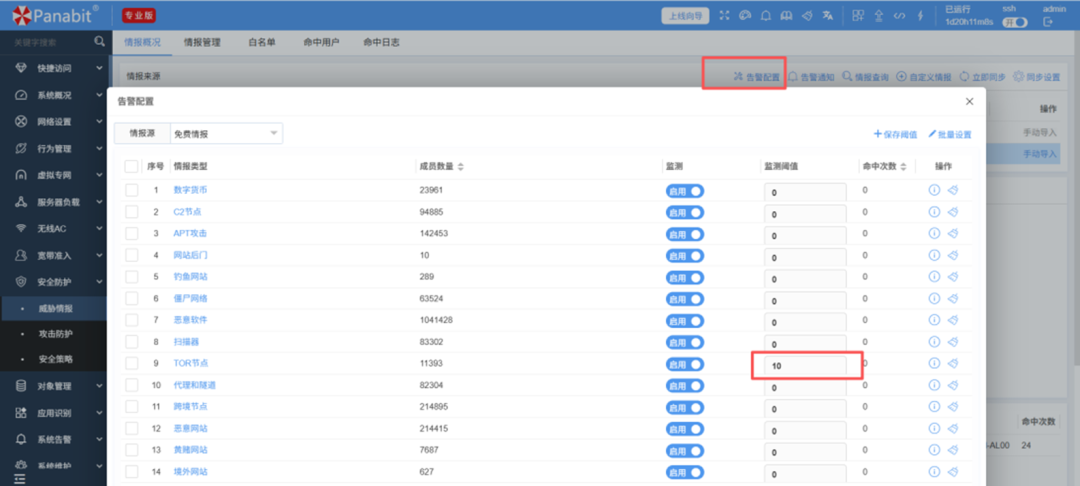Switch language with the translate icon
The image size is (1080, 486).
(x=828, y=16)
